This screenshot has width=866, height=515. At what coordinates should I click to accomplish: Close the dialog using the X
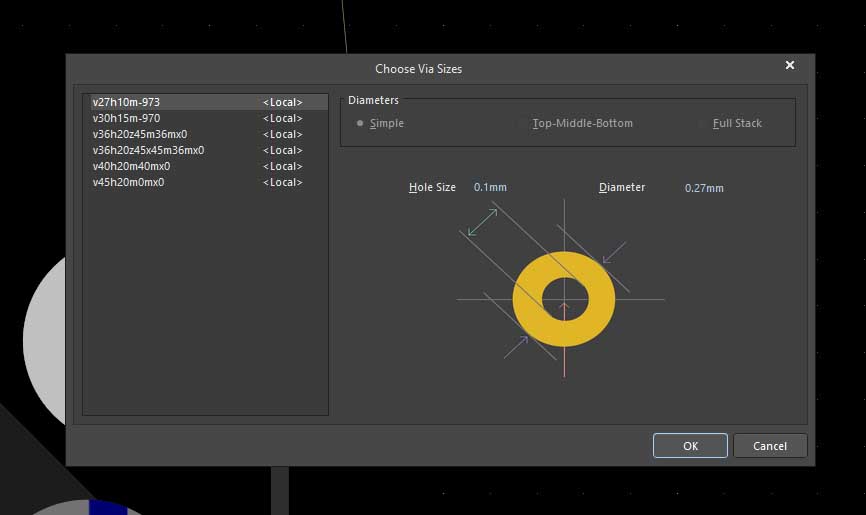[790, 66]
